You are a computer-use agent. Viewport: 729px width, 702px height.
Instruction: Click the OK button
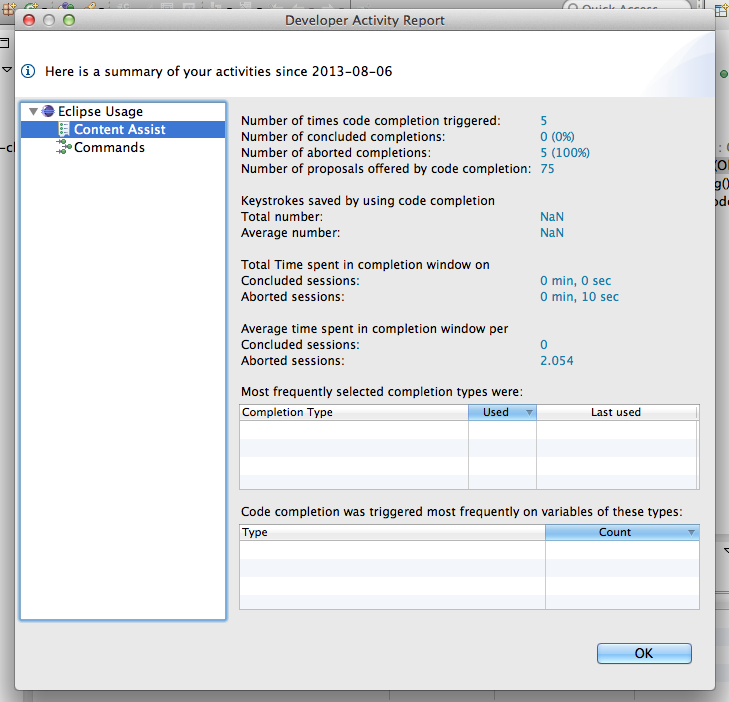[644, 653]
